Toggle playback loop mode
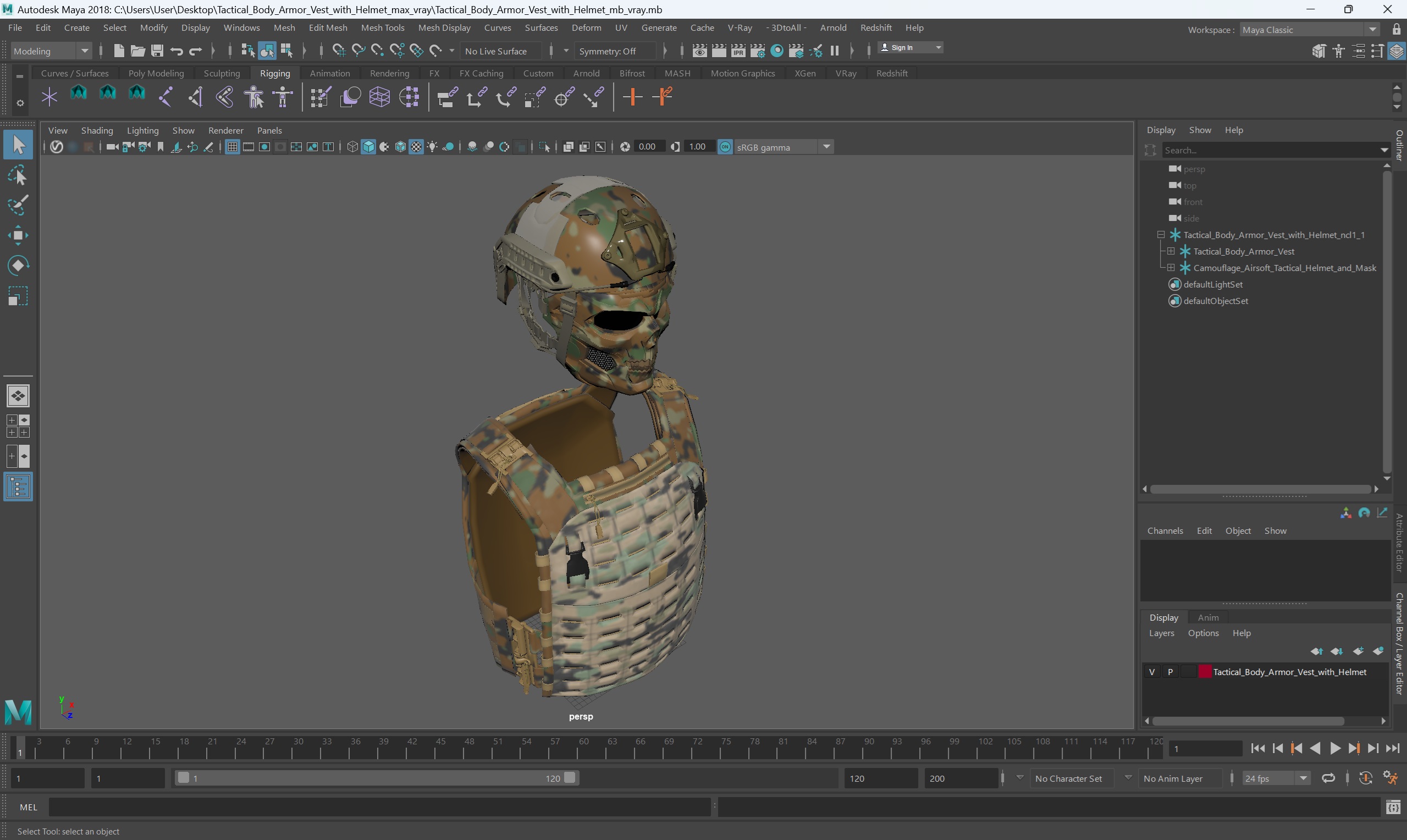1407x840 pixels. click(x=1328, y=778)
